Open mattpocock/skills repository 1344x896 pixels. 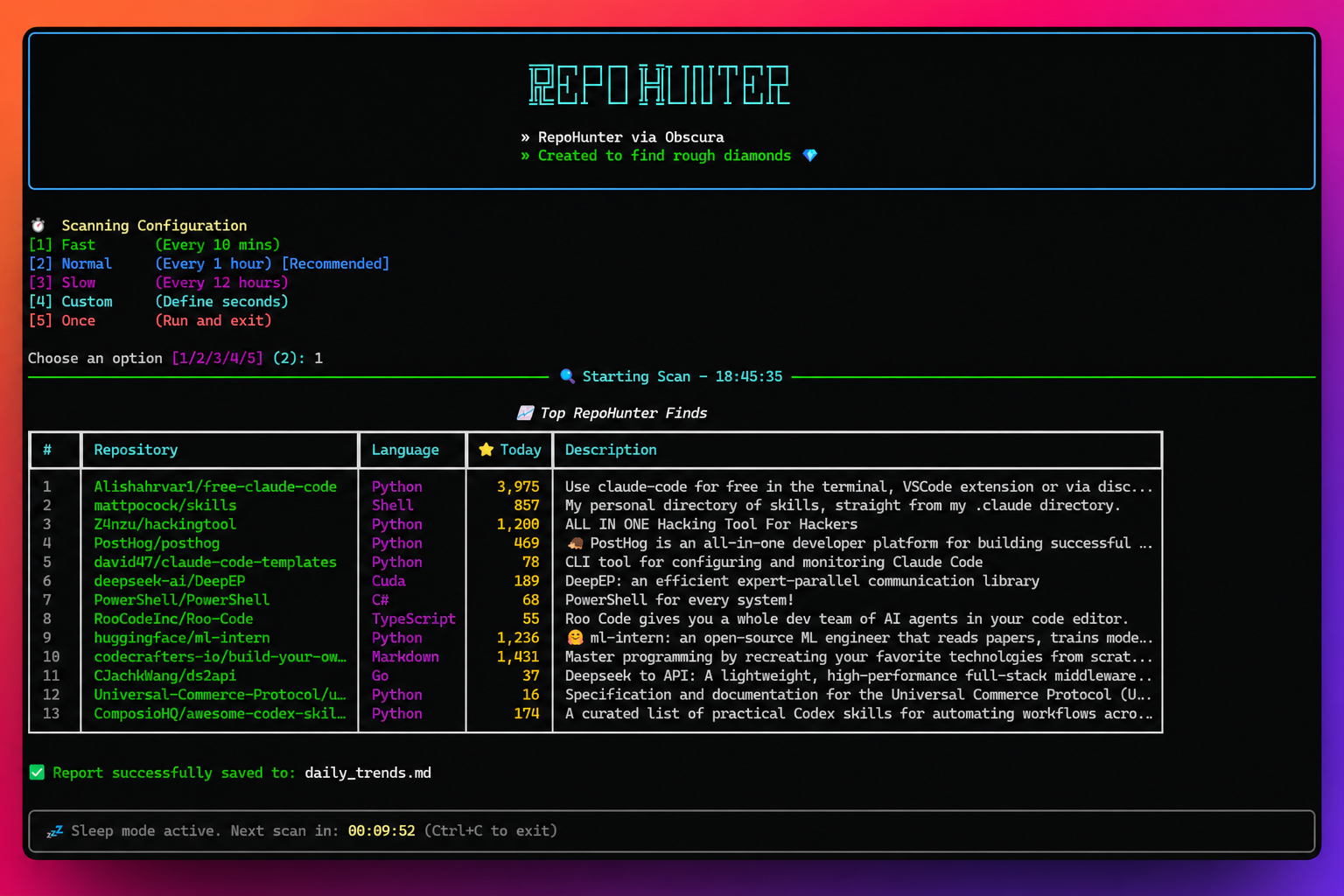click(165, 506)
